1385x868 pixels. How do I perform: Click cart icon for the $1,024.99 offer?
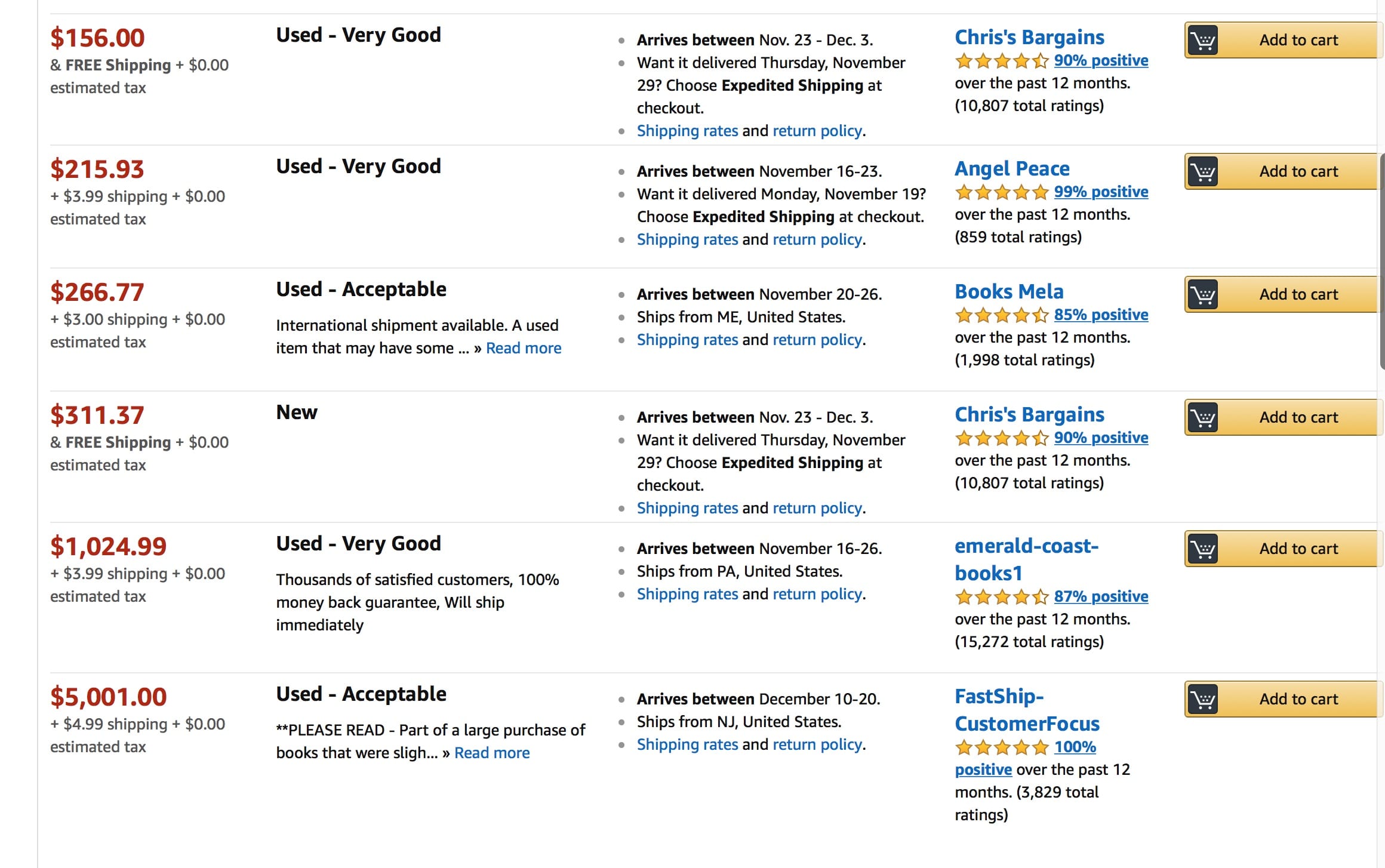click(1203, 549)
